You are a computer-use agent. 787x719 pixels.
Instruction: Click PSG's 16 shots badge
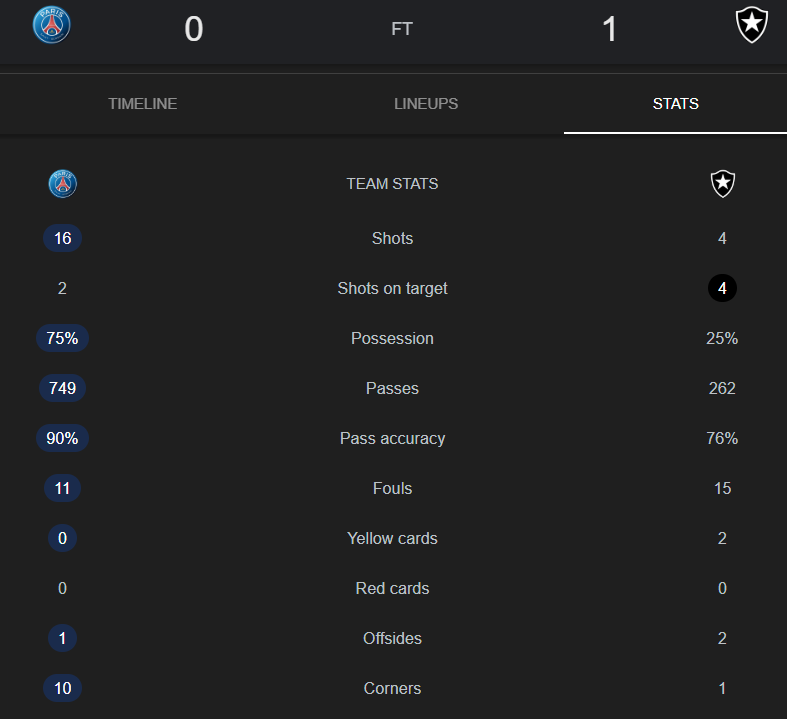tap(63, 238)
